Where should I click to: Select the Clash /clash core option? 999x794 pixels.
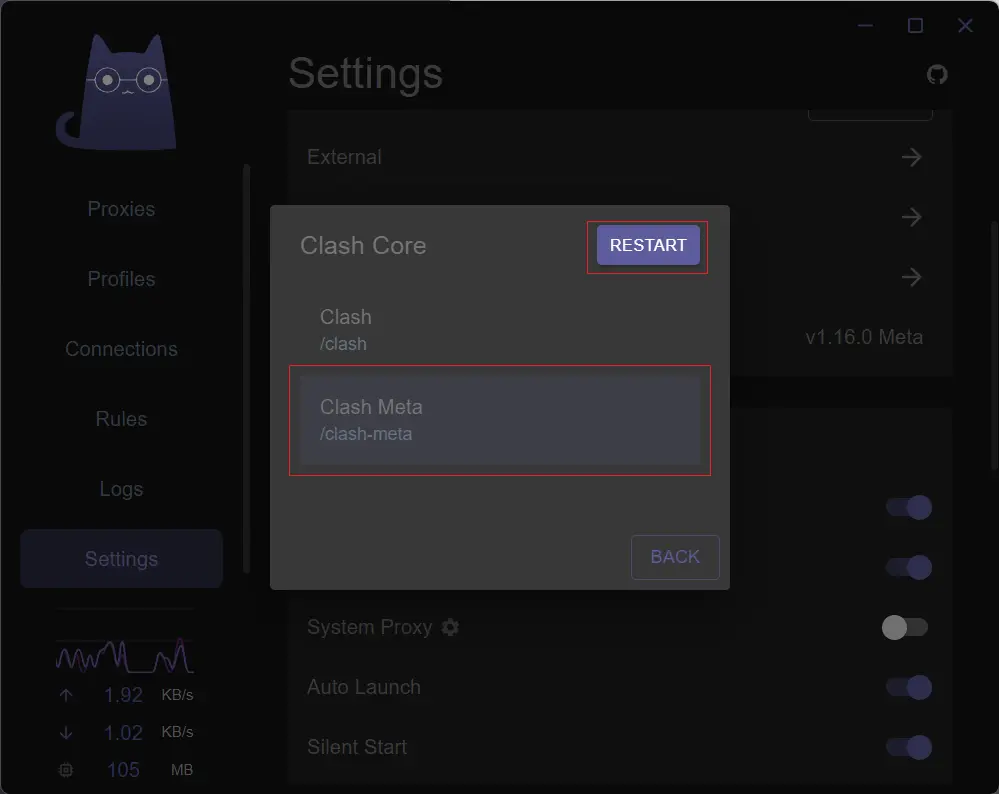coord(500,330)
